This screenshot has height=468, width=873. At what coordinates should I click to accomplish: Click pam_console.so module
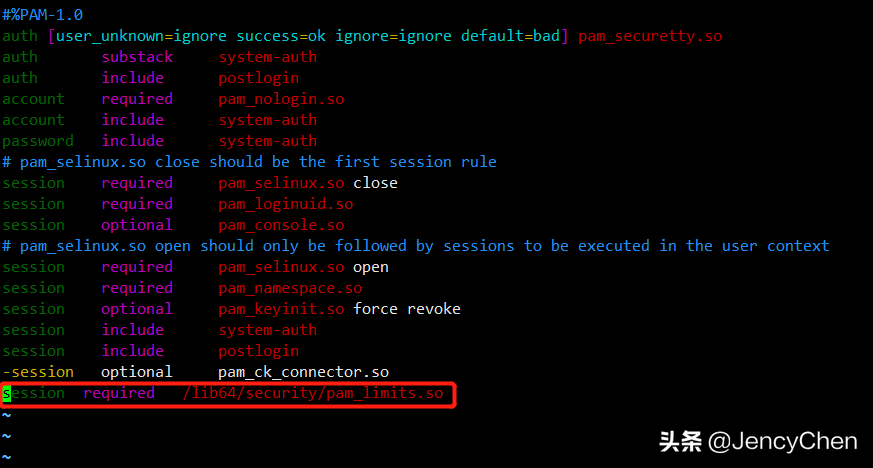pyautogui.click(x=281, y=225)
